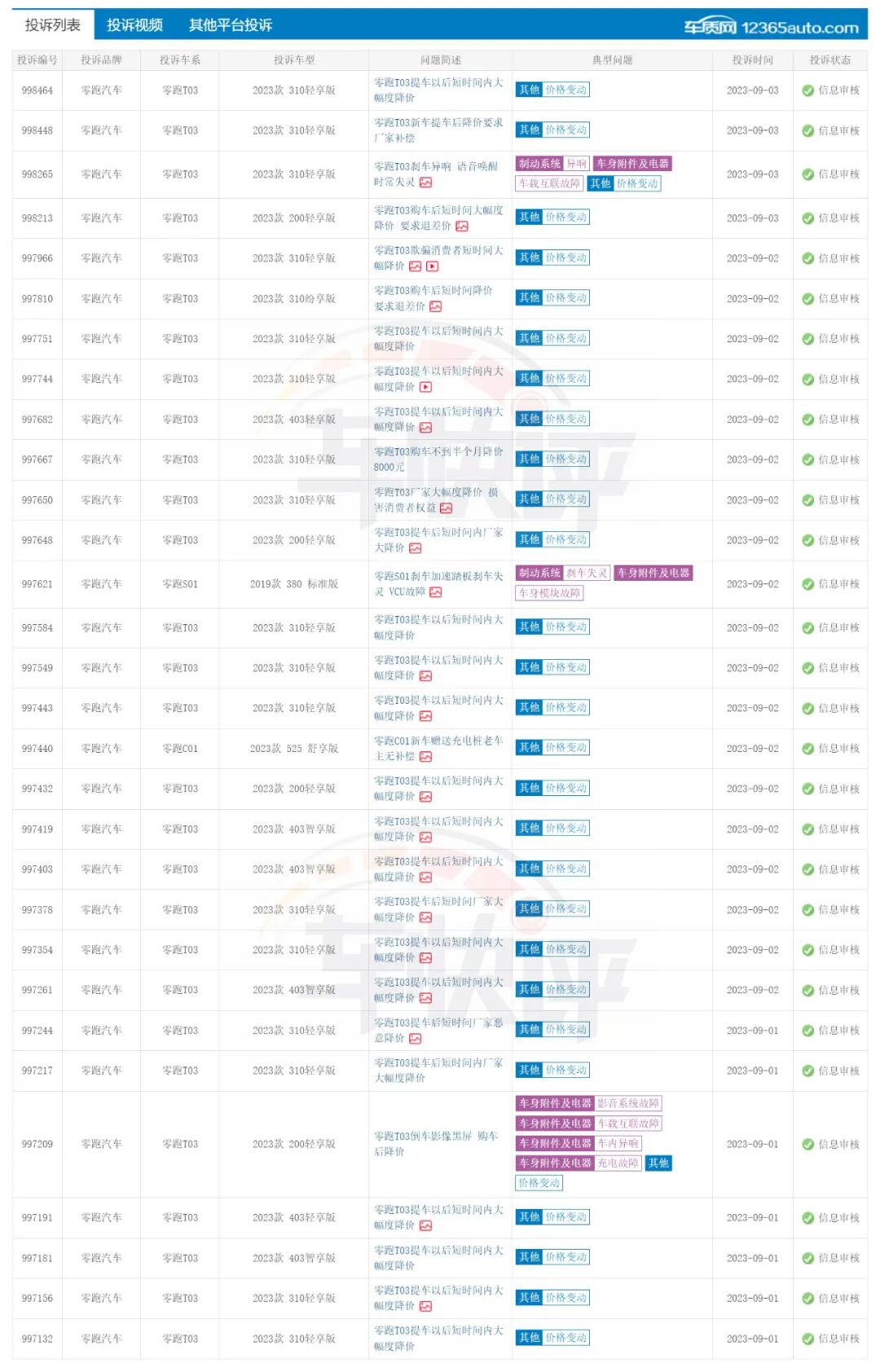Click the 投诉时间 column header

753,60
